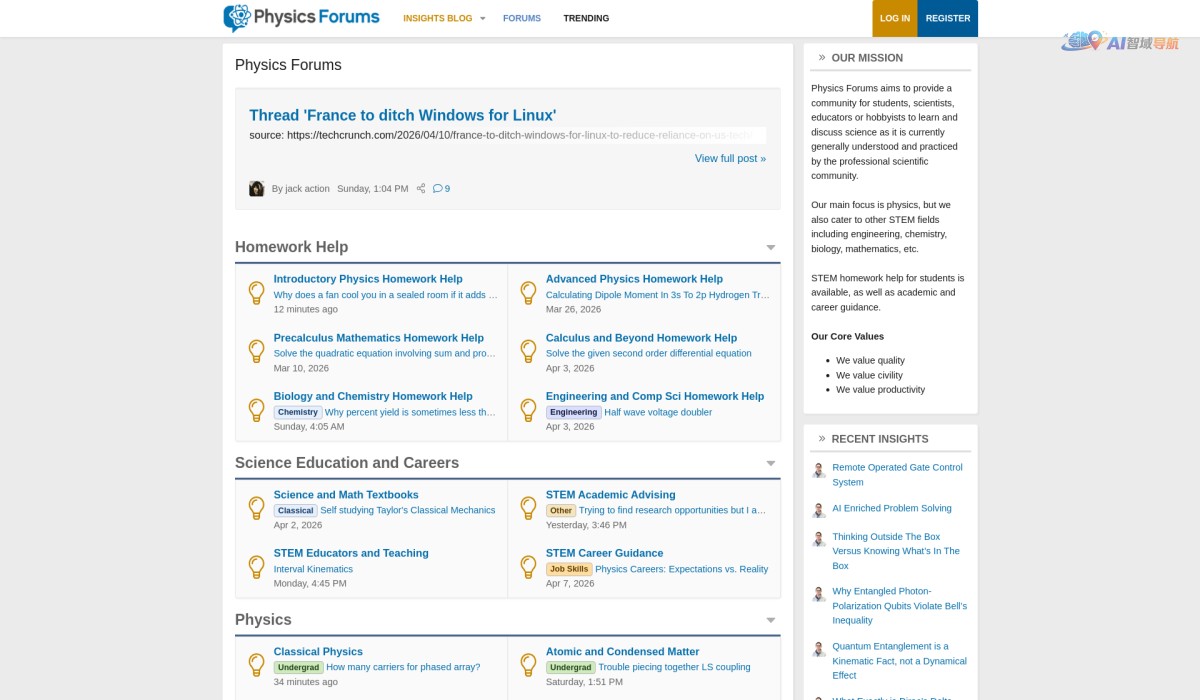Open the Insights Blog dropdown arrow
Screen dimensions: 1200x700
pos(482,18)
